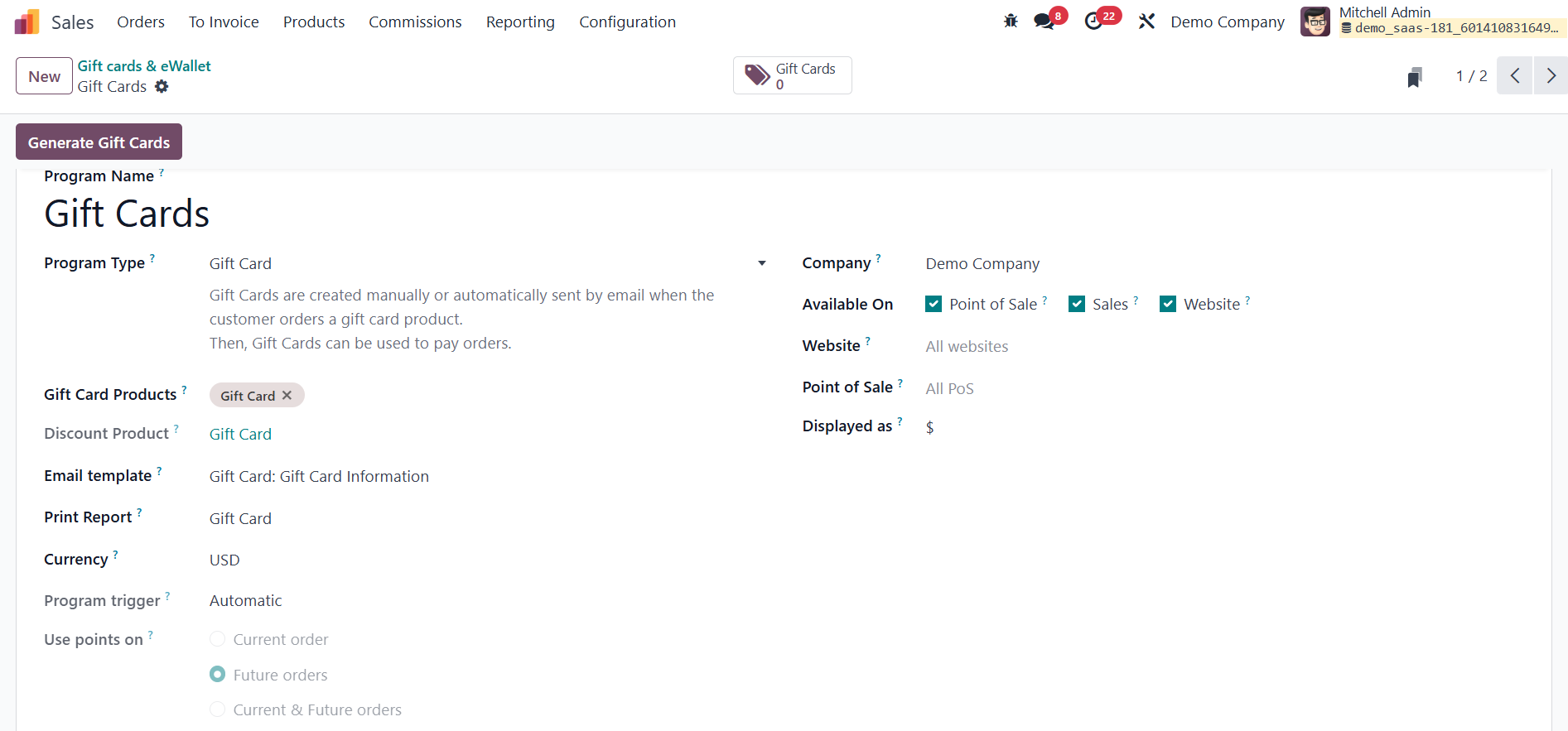Remove the Gift Card product tag

tap(287, 396)
